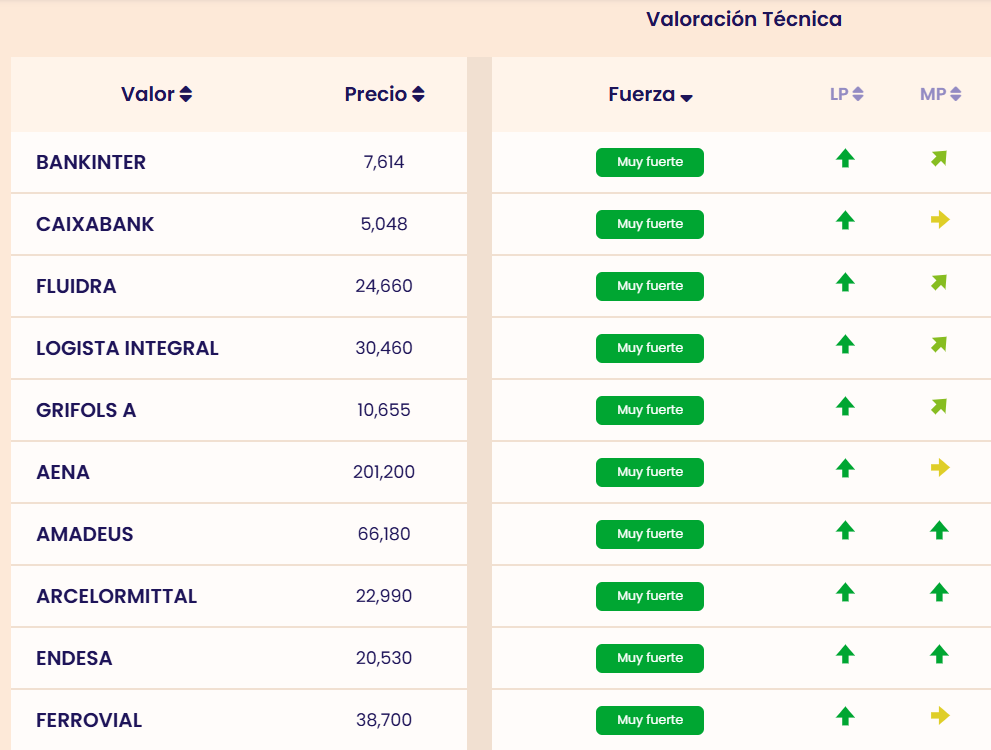
Task: Click Grifols A diagonal medium-term arrow
Action: point(938,407)
